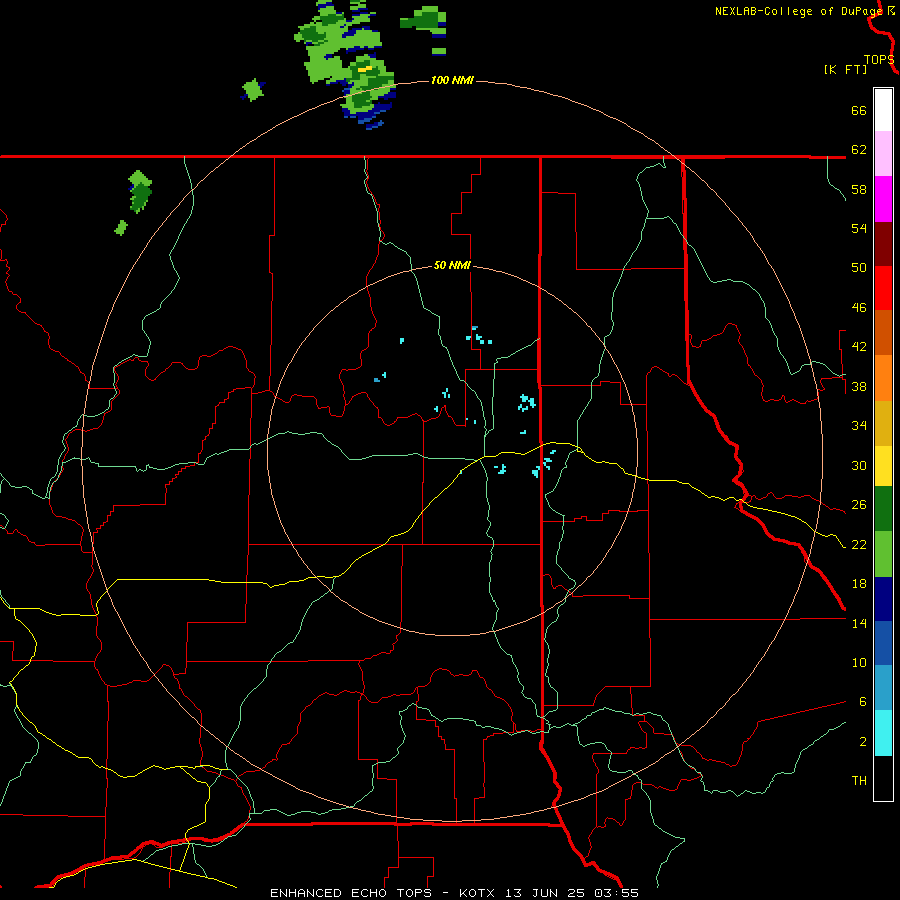Select the navy legend swatch above 14

(x=883, y=599)
